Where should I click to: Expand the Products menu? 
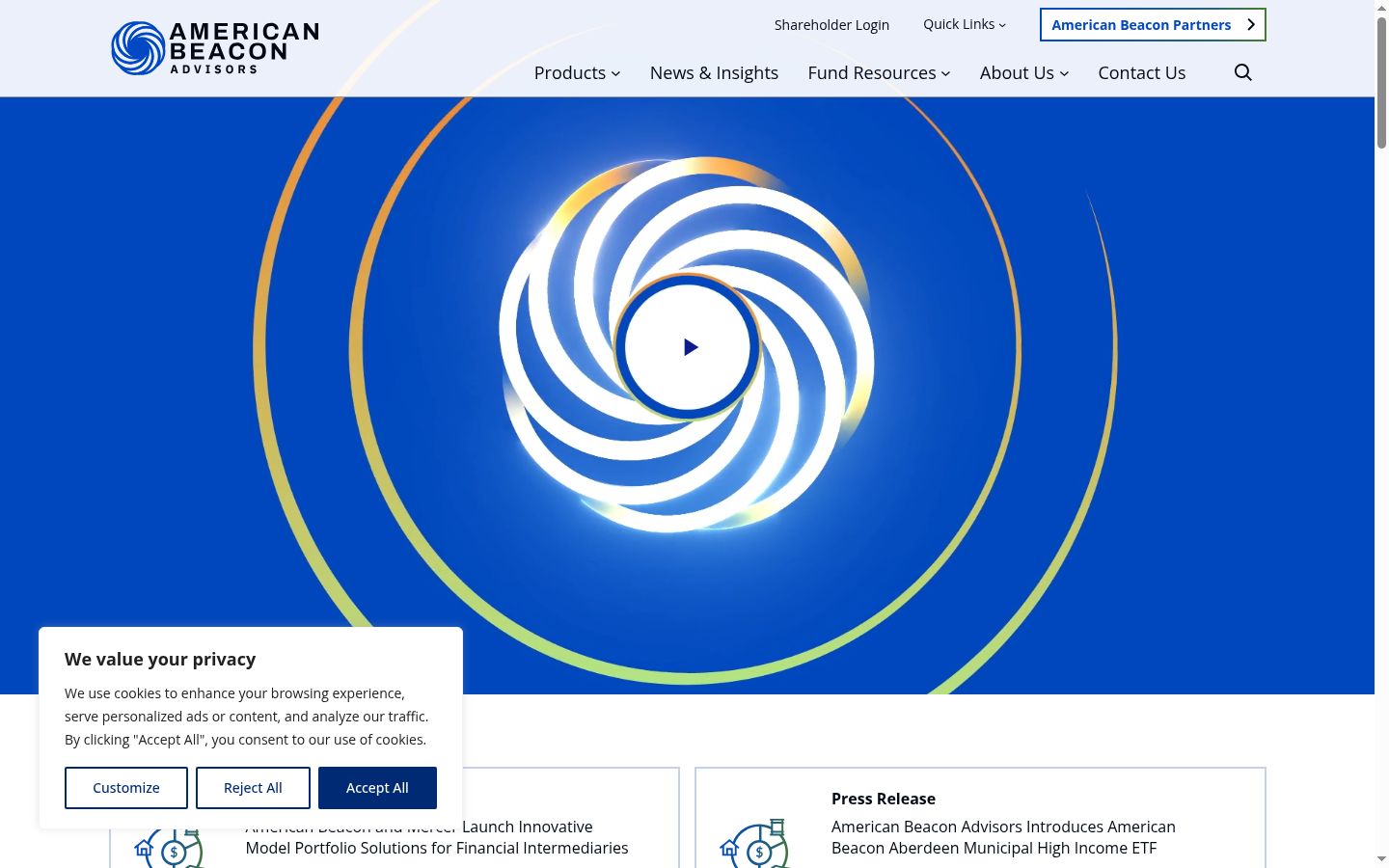pos(577,72)
